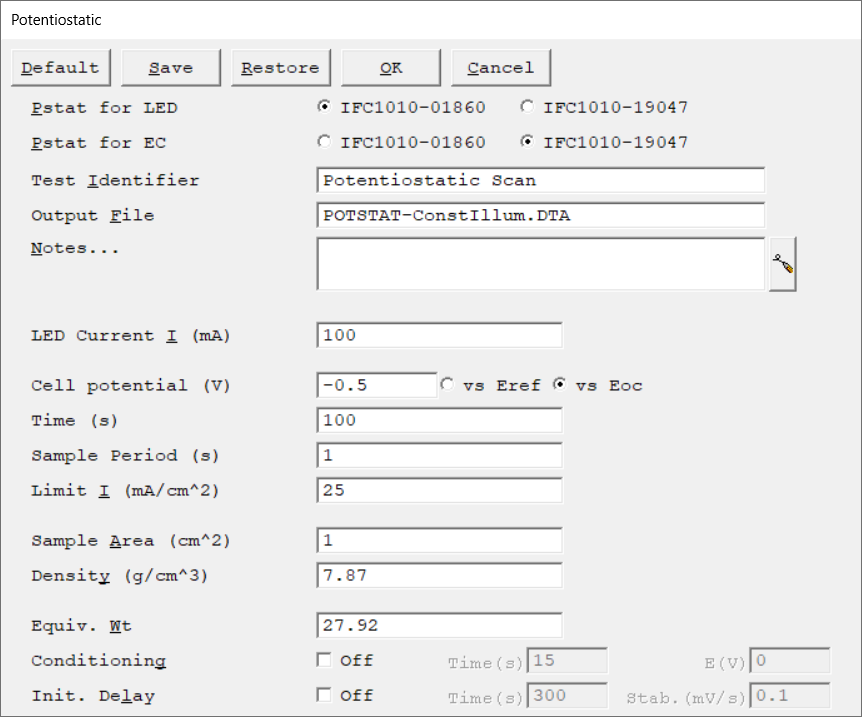Open the Notes editor tool icon
Screen dimensions: 862x717
(x=782, y=265)
